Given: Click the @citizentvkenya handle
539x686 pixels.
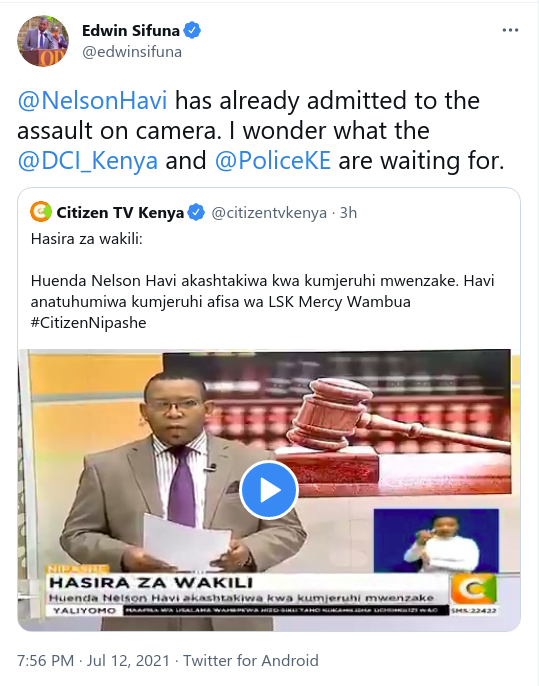Looking at the screenshot, I should click(x=269, y=213).
